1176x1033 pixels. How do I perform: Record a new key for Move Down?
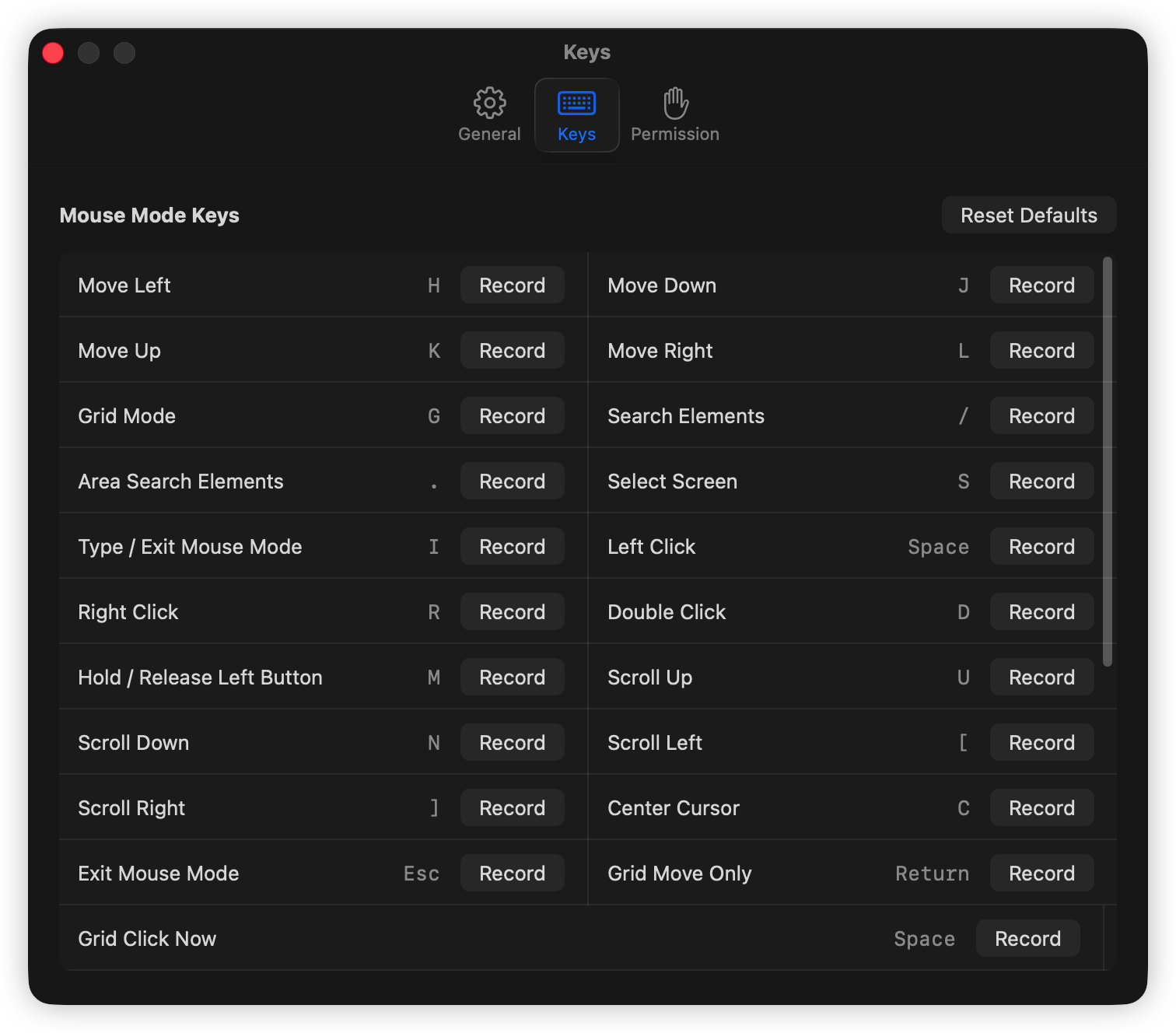(x=1041, y=285)
